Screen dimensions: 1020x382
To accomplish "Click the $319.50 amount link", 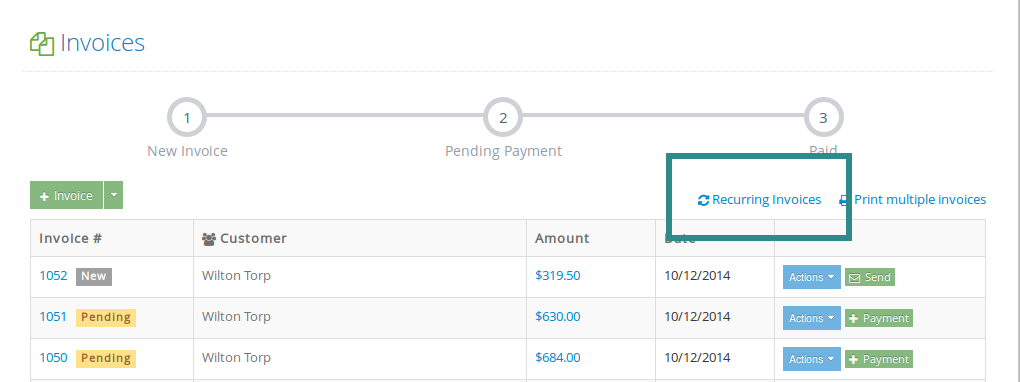I will click(x=557, y=276).
